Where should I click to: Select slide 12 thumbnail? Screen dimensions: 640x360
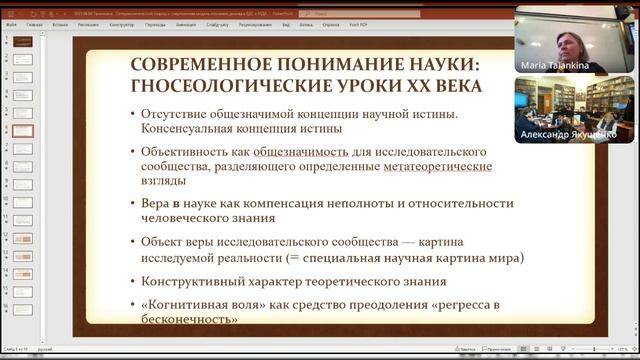coord(22,238)
